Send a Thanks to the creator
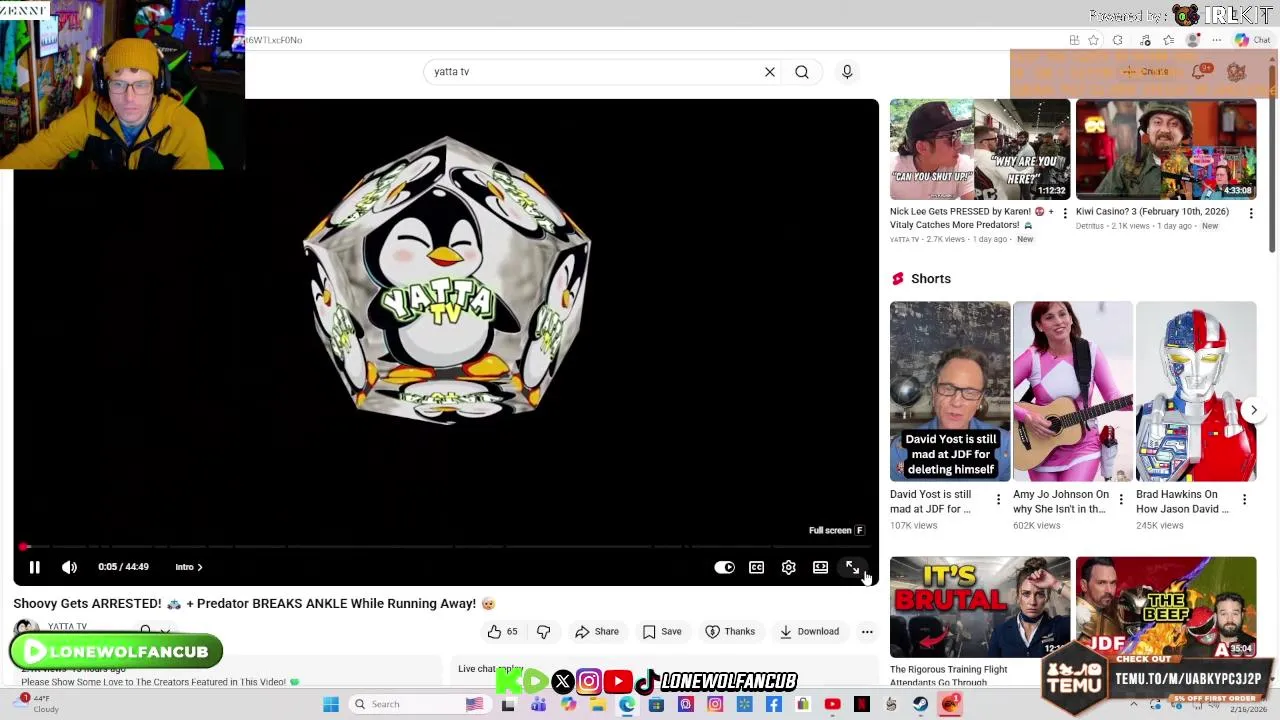Image resolution: width=1280 pixels, height=720 pixels. (730, 631)
